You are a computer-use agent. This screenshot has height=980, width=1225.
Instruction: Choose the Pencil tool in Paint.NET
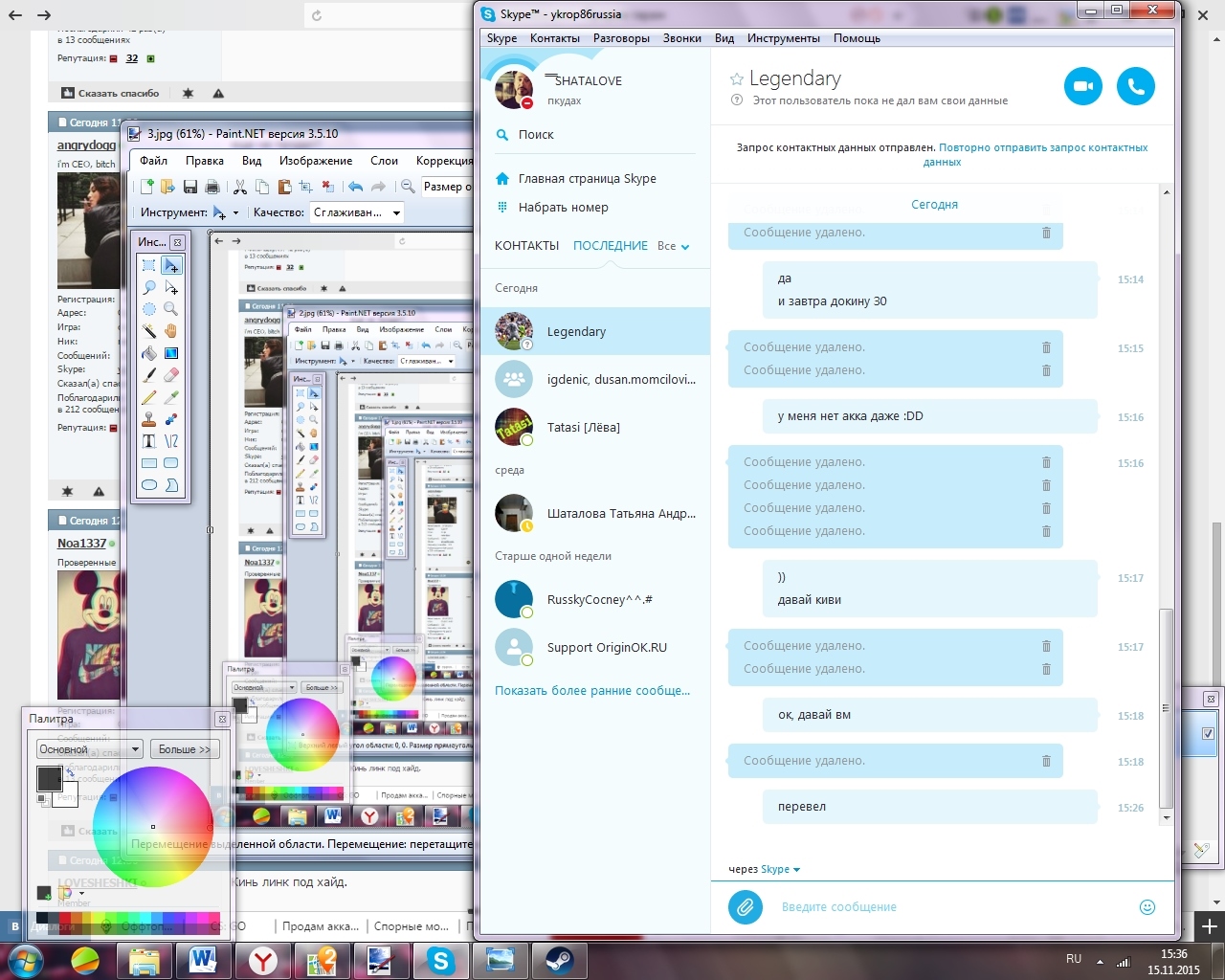tap(149, 397)
